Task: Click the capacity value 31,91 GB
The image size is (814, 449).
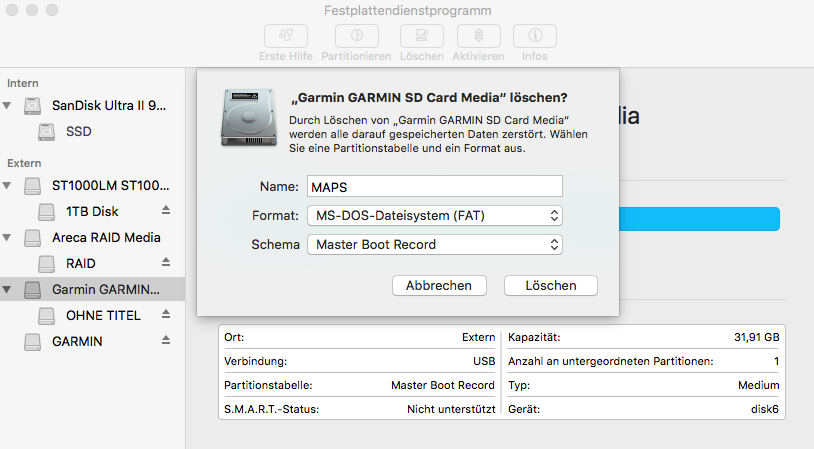Action: (757, 337)
